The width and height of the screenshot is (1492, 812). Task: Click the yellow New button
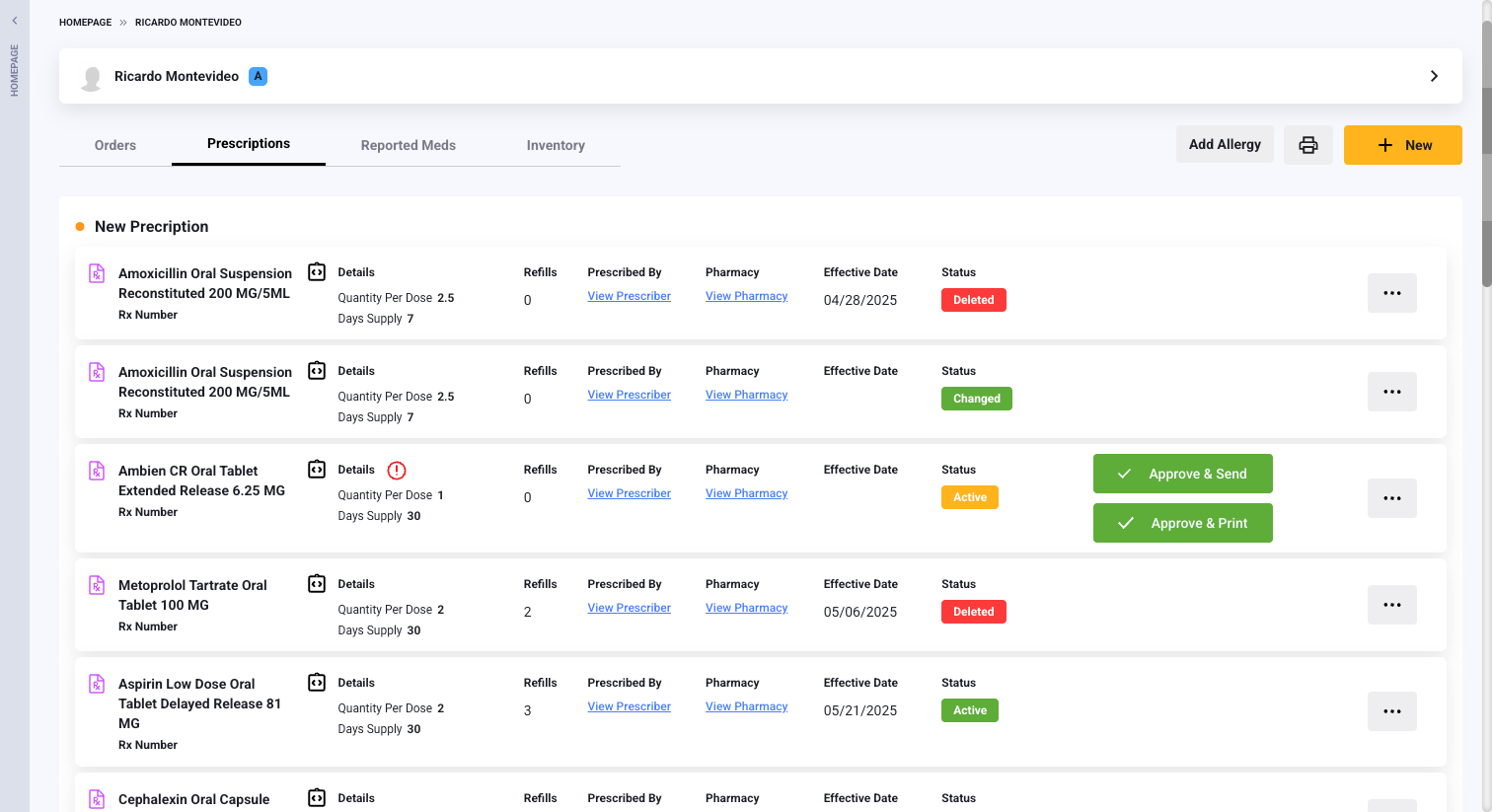pos(1402,145)
